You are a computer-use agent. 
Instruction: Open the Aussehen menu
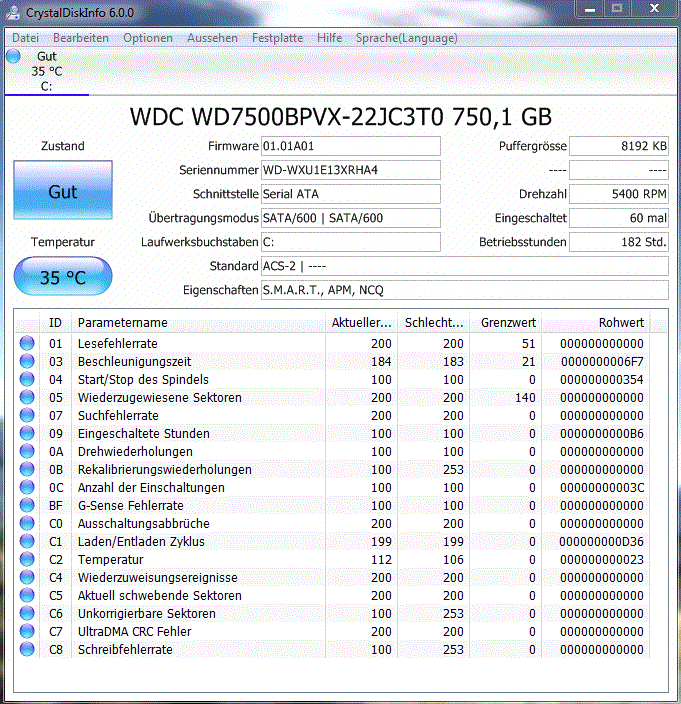pyautogui.click(x=212, y=38)
